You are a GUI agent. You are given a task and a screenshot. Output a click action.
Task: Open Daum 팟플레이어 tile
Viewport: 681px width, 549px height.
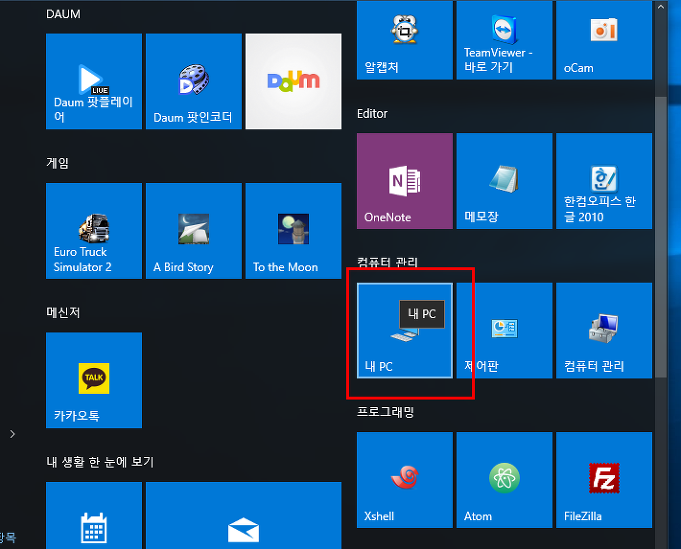(x=94, y=81)
